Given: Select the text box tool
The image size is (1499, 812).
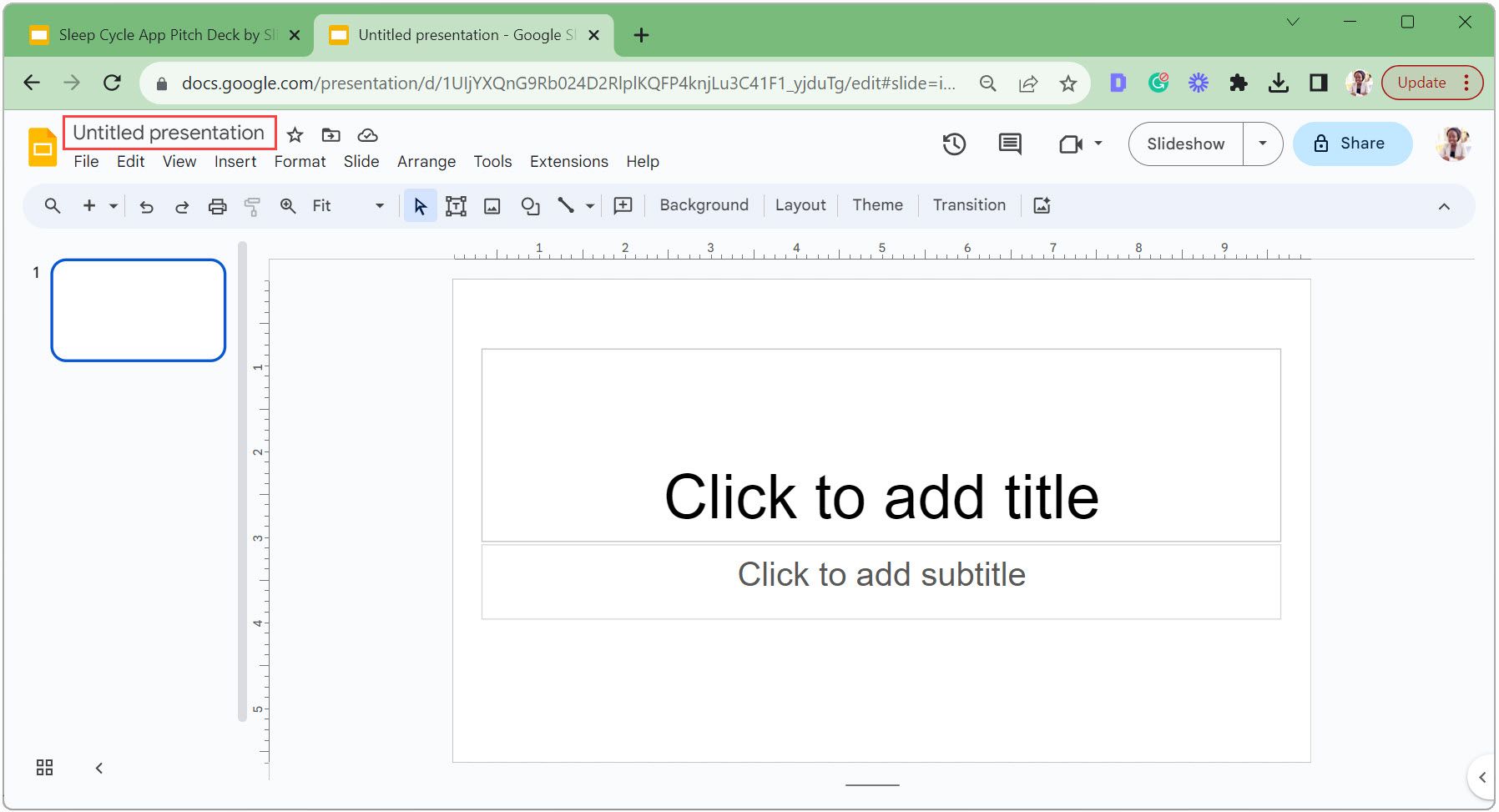Looking at the screenshot, I should [x=456, y=206].
